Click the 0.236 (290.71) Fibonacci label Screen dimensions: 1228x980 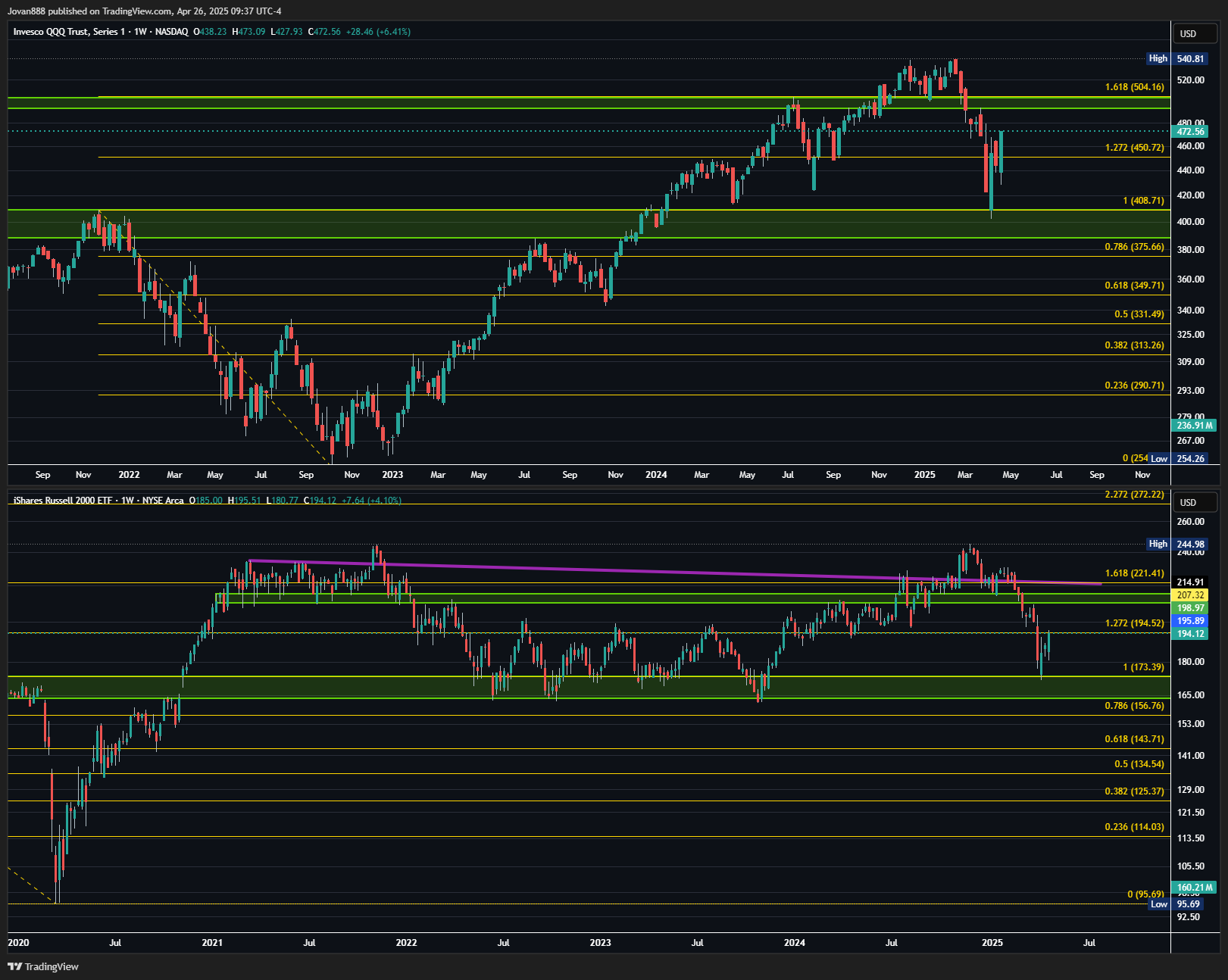[1134, 385]
